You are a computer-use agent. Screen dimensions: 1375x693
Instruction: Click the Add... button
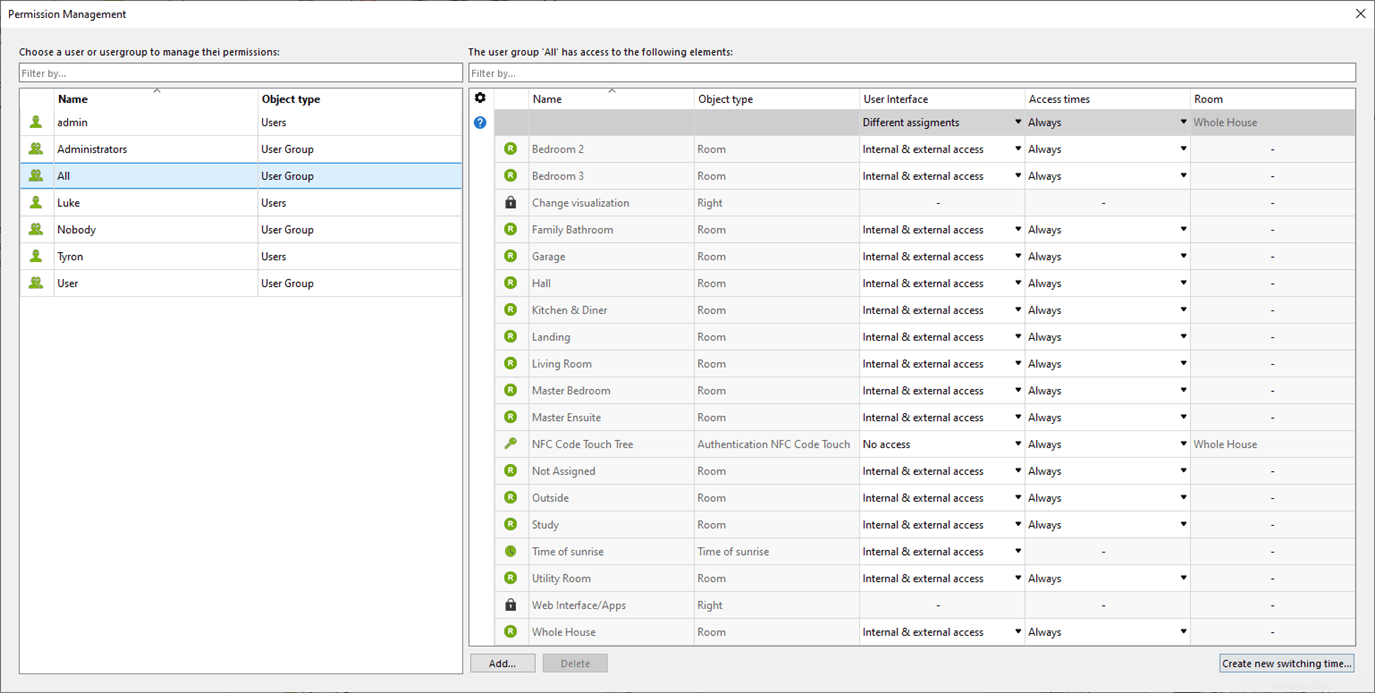point(503,663)
